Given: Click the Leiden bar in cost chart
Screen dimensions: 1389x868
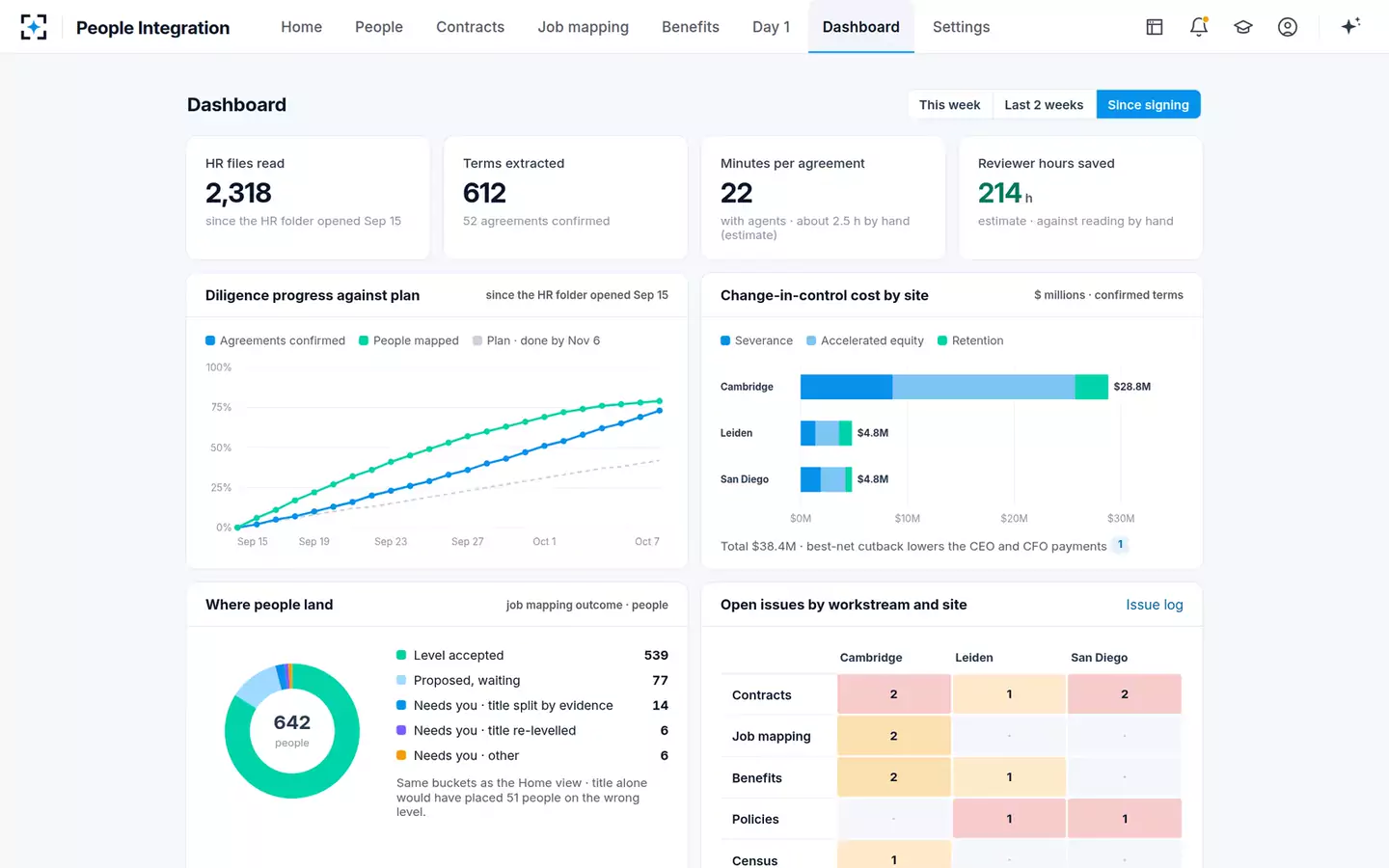Looking at the screenshot, I should point(826,433).
